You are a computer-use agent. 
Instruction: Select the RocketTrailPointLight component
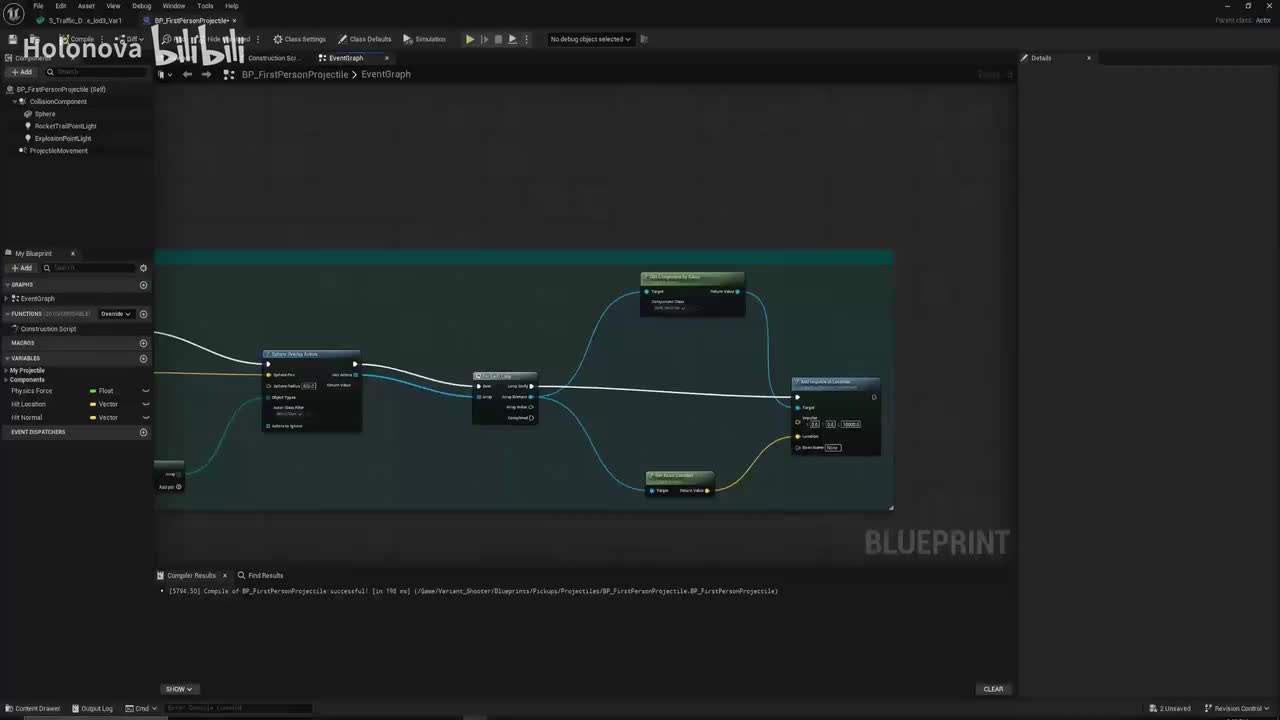pos(65,126)
